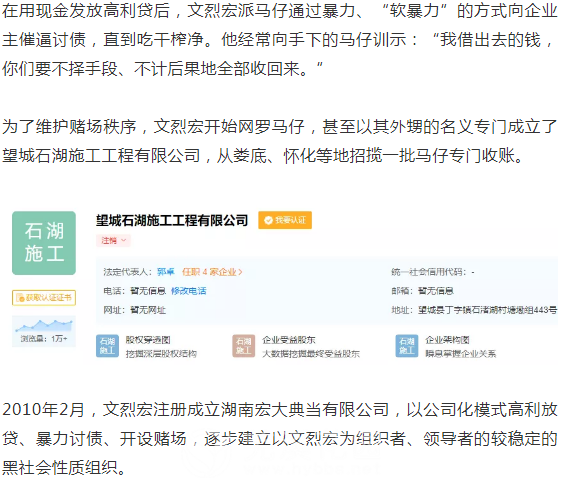Open the blue 股权穿透图 icon
Image resolution: width=562 pixels, height=483 pixels.
click(x=107, y=346)
